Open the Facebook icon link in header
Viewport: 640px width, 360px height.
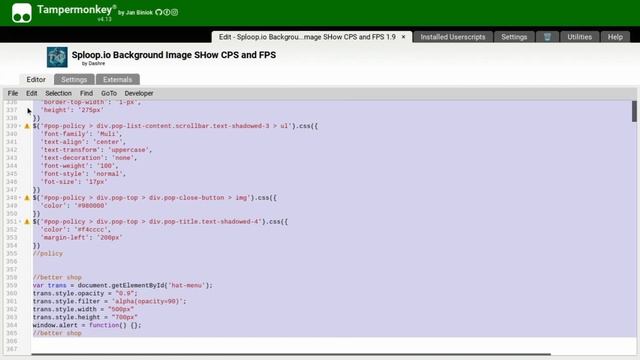[167, 12]
